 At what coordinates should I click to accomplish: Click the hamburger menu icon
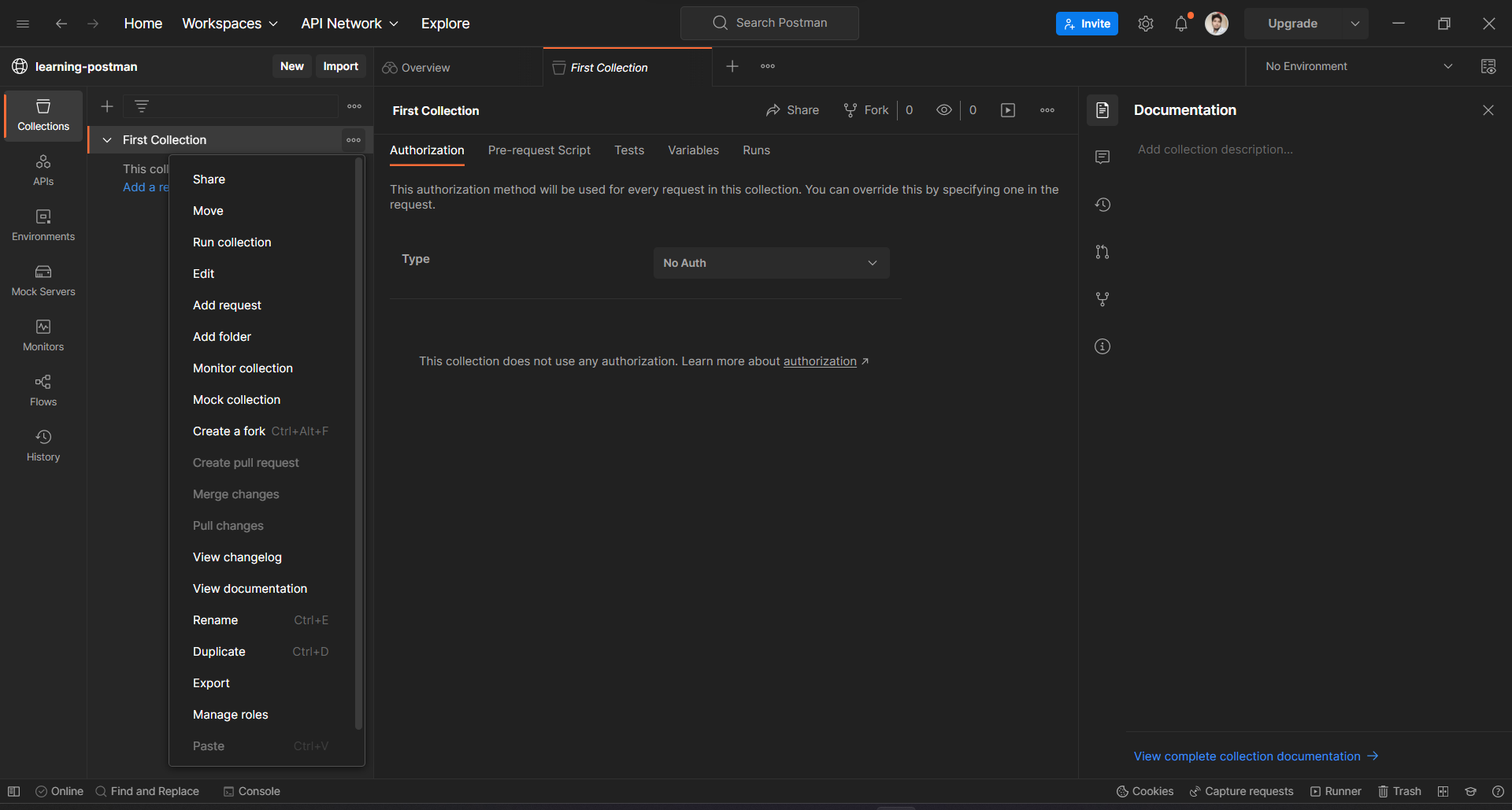[23, 24]
